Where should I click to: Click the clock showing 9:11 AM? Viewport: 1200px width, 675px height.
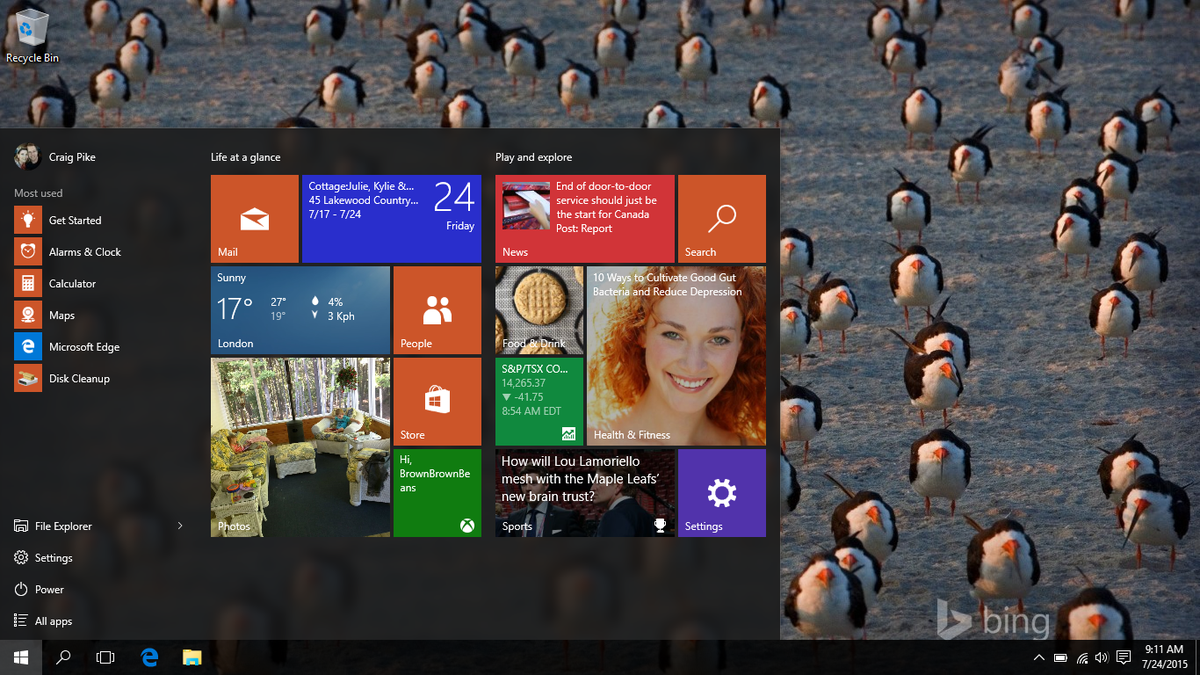(1163, 657)
